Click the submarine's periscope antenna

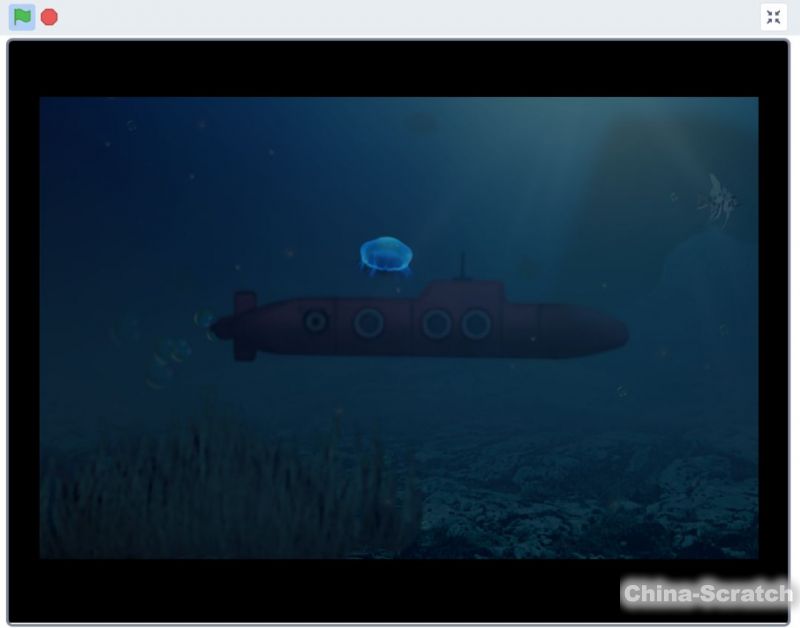click(x=462, y=266)
